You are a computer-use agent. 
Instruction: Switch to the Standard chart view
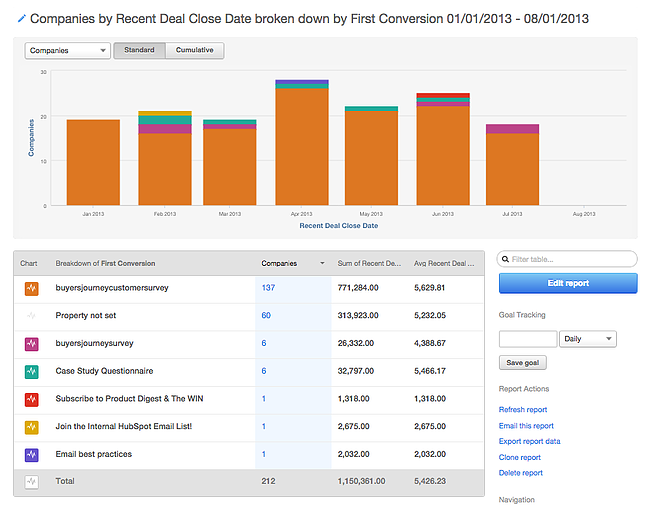(x=139, y=50)
